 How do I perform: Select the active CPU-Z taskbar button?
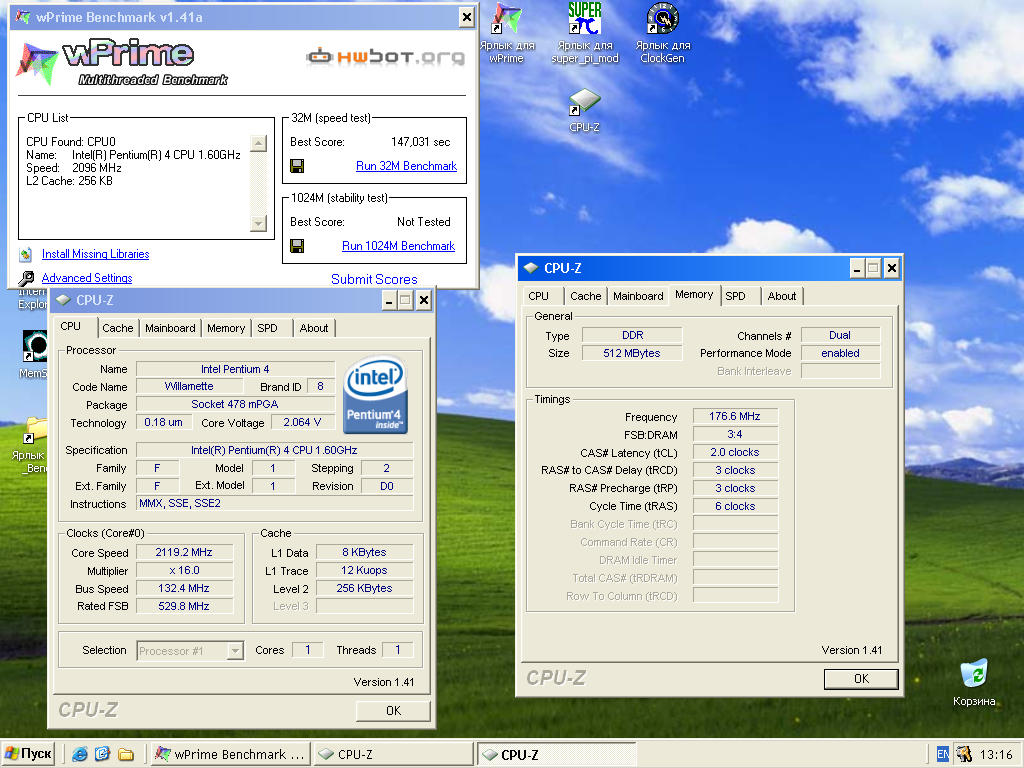[x=556, y=754]
